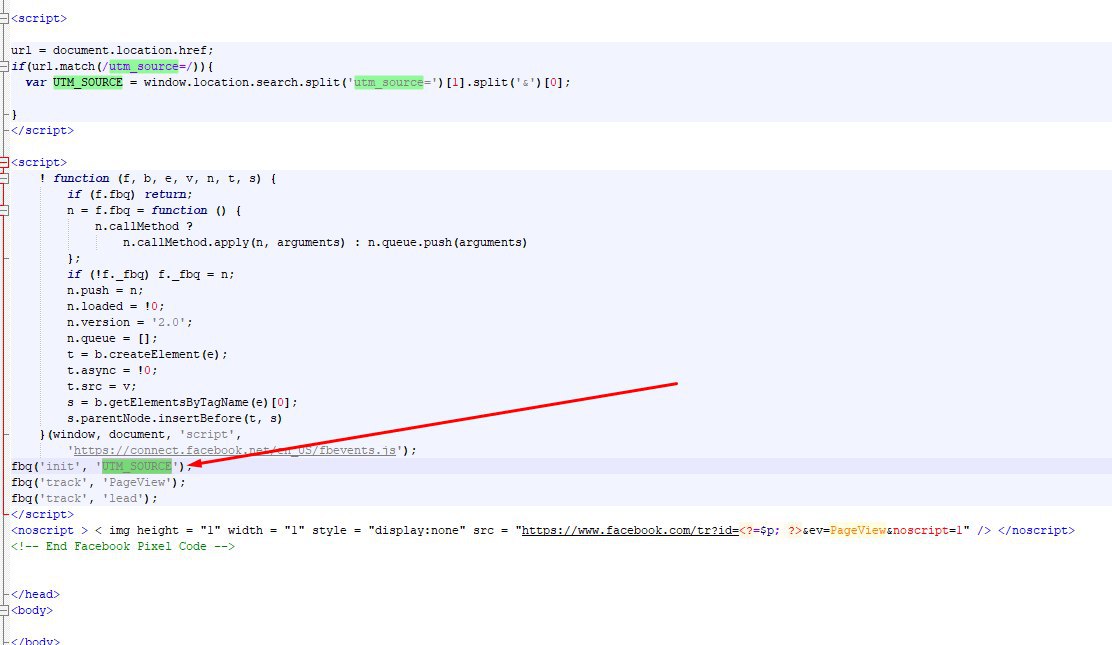This screenshot has height=645, width=1112.
Task: Click the 'PageView' value in the noscript URL
Action: coord(858,531)
